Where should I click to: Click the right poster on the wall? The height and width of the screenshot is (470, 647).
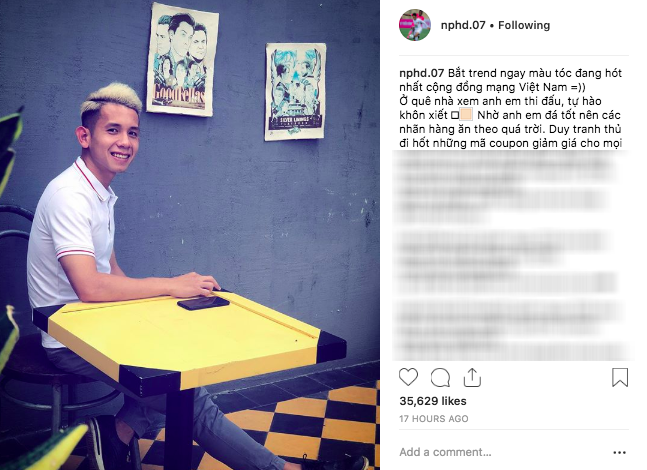tap(295, 91)
